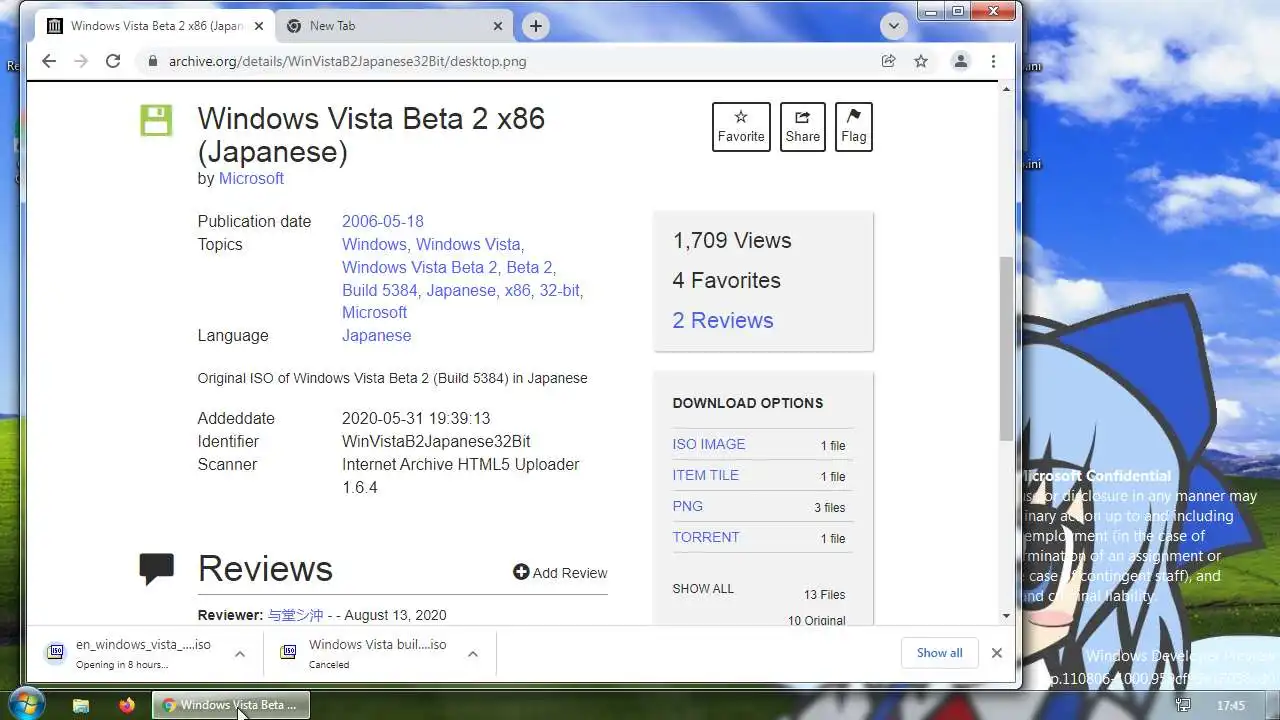Image resolution: width=1280 pixels, height=720 pixels.
Task: Go back using the browser back arrow
Action: click(x=48, y=61)
